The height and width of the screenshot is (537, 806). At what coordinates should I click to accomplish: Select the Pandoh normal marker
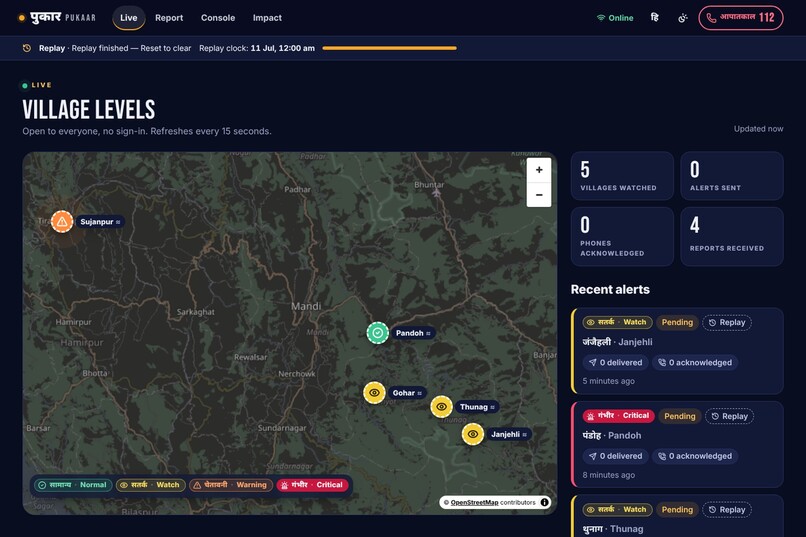377,333
